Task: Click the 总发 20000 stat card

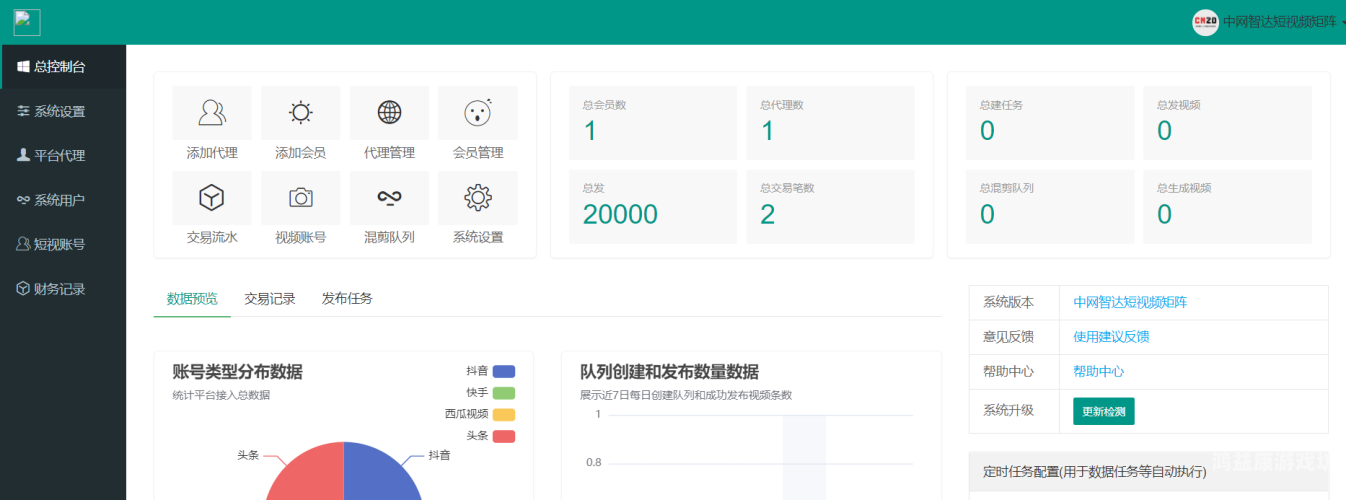Action: coord(653,206)
